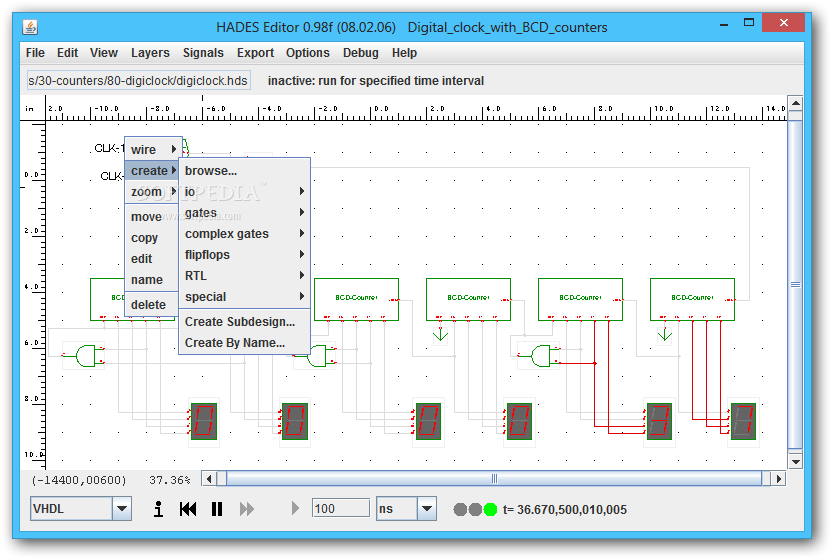Viewport: 832px width, 559px height.
Task: Click the vertical scrollbar down arrow
Action: pos(795,461)
